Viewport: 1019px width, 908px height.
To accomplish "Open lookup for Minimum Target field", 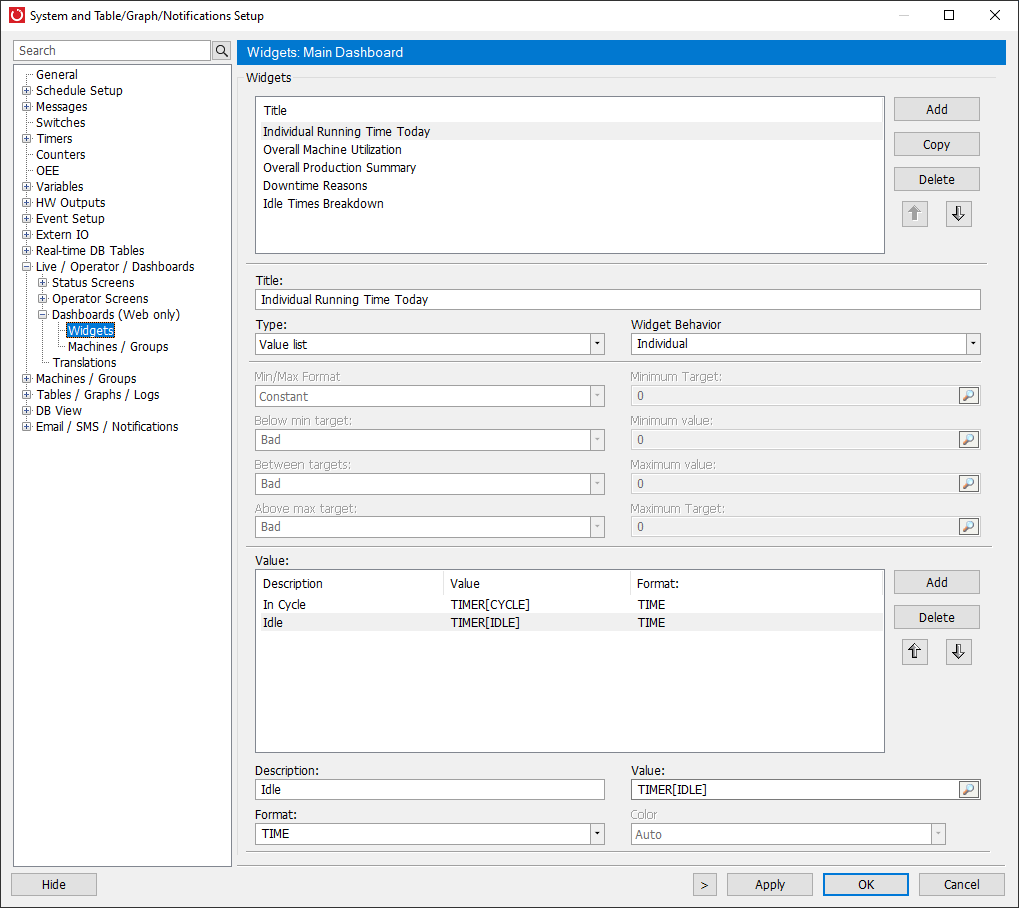I will (968, 396).
